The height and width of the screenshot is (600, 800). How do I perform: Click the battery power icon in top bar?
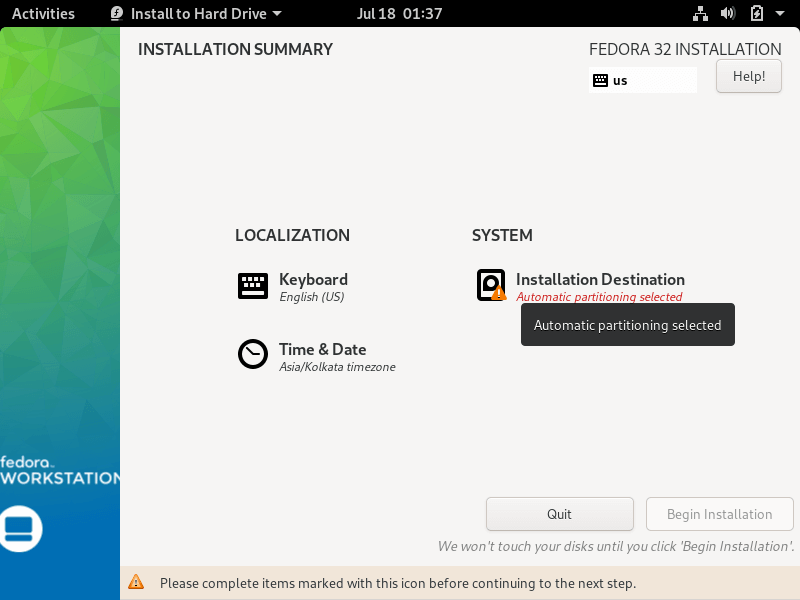757,13
